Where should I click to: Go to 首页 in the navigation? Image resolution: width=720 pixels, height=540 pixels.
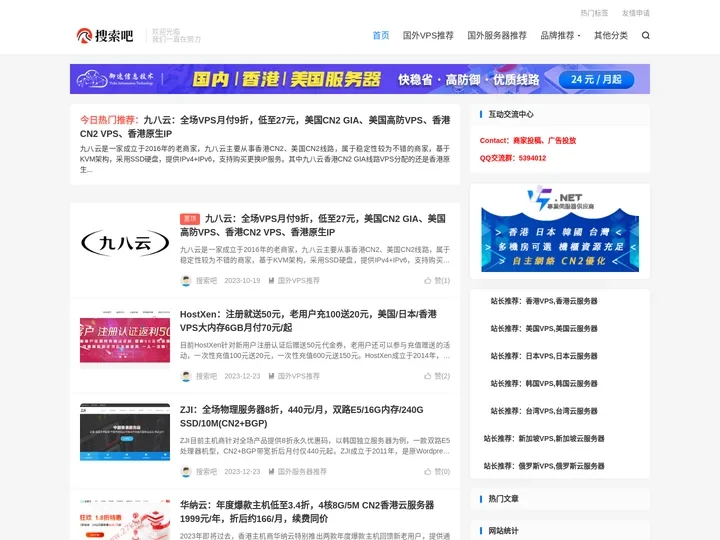[381, 35]
